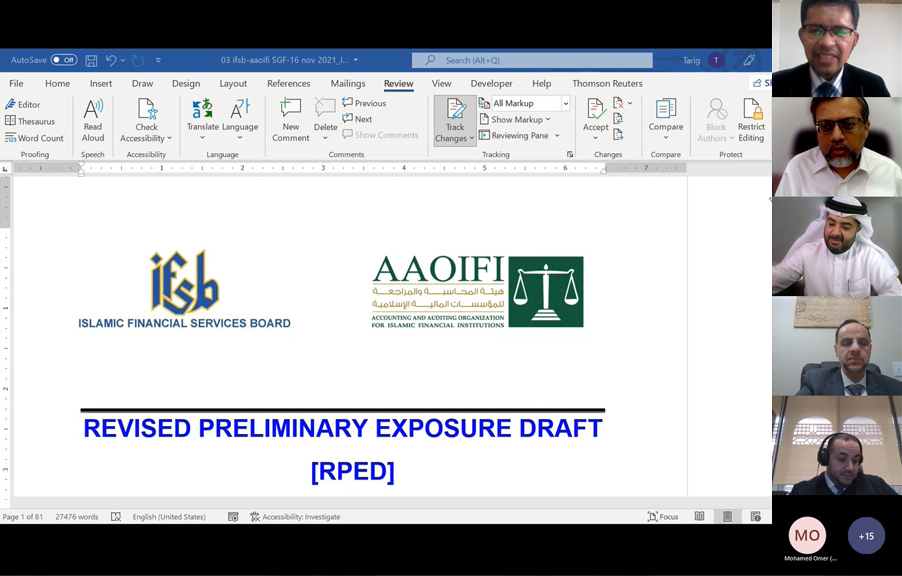The height and width of the screenshot is (576, 902).
Task: Expand the Reject dropdown arrow
Action: coord(630,103)
